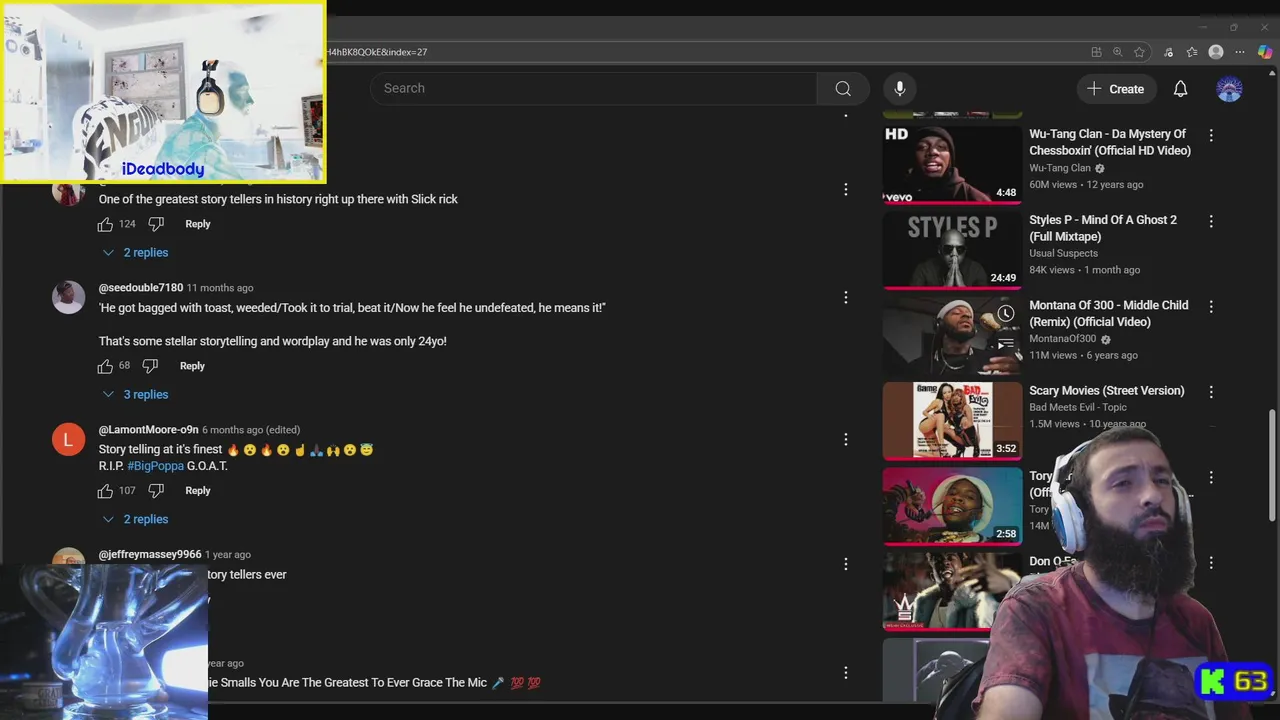
Task: Click the #BigPoppa hashtag
Action: click(x=155, y=466)
